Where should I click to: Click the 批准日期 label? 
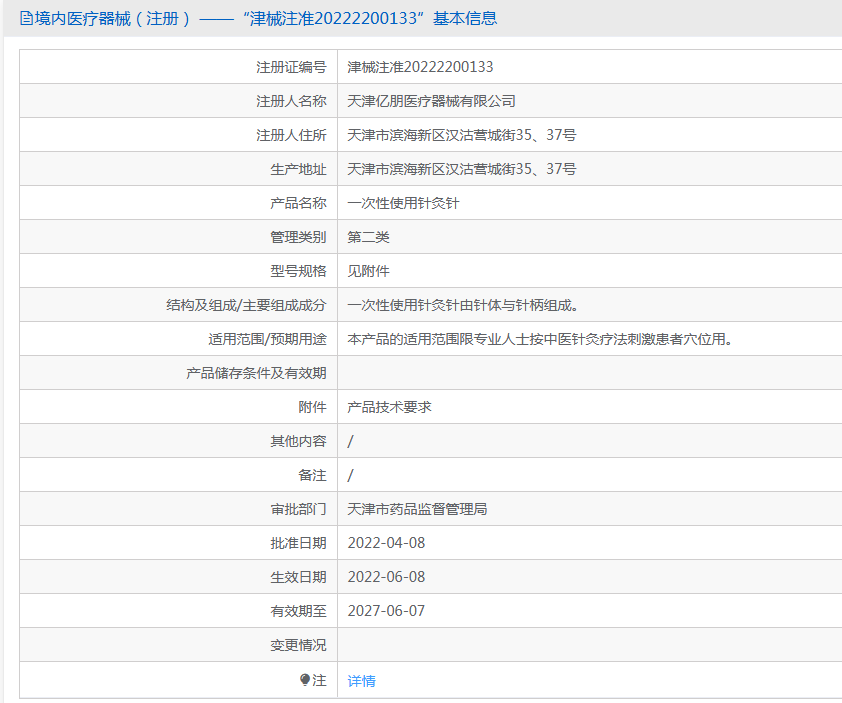point(298,543)
